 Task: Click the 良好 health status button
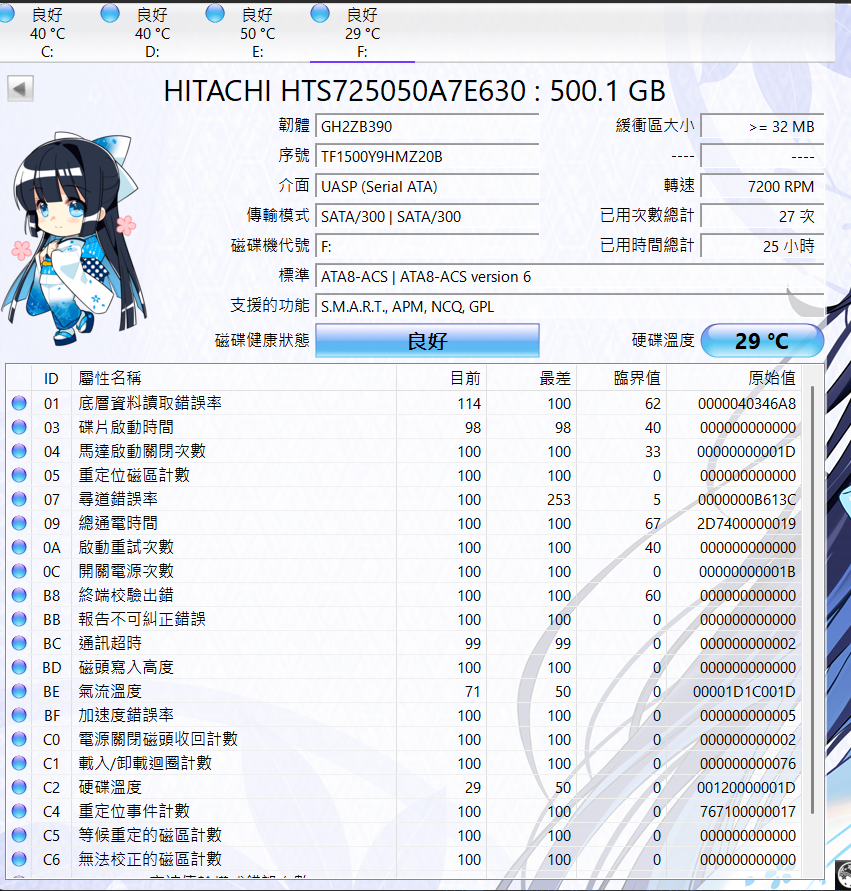tap(427, 341)
